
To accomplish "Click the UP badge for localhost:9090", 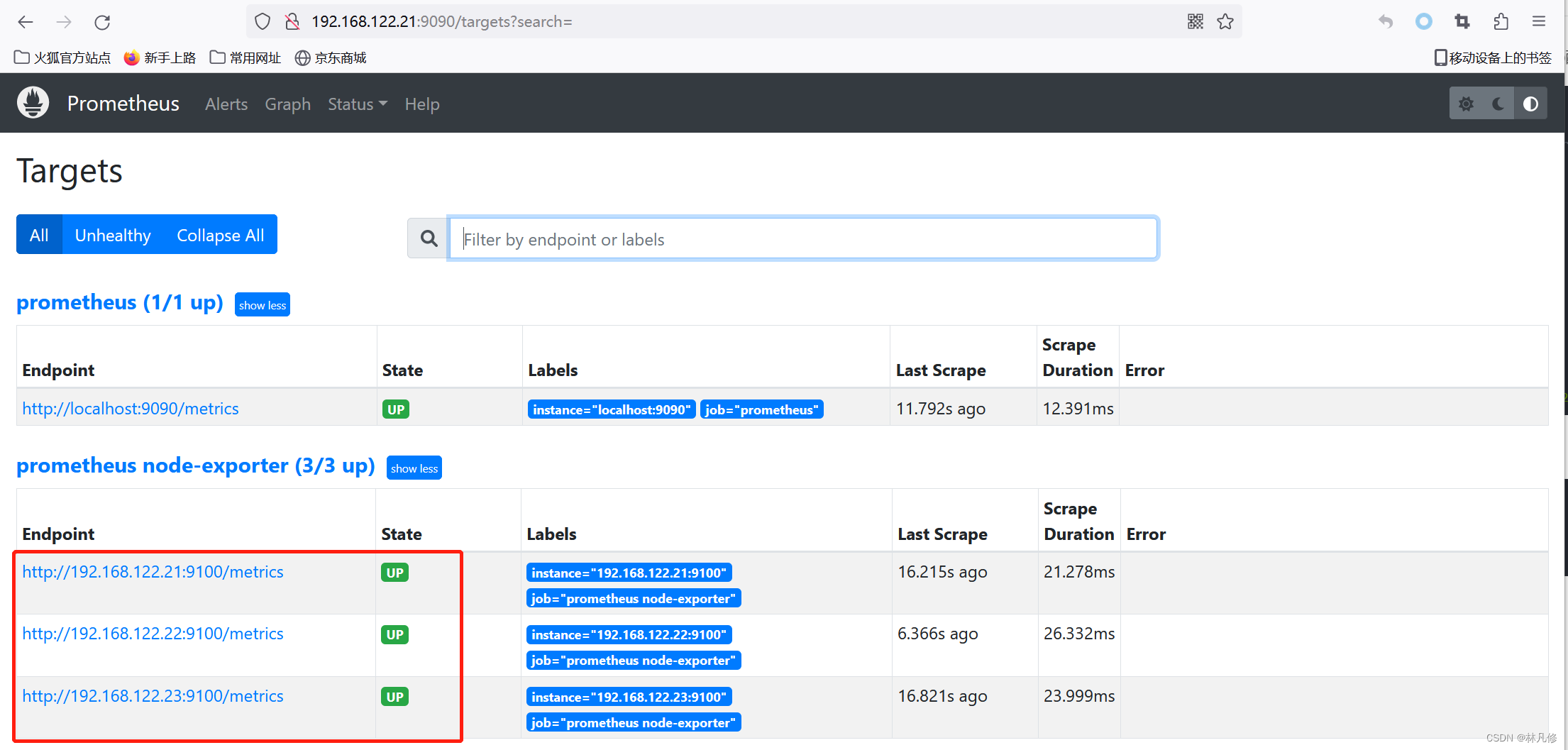I will point(396,409).
